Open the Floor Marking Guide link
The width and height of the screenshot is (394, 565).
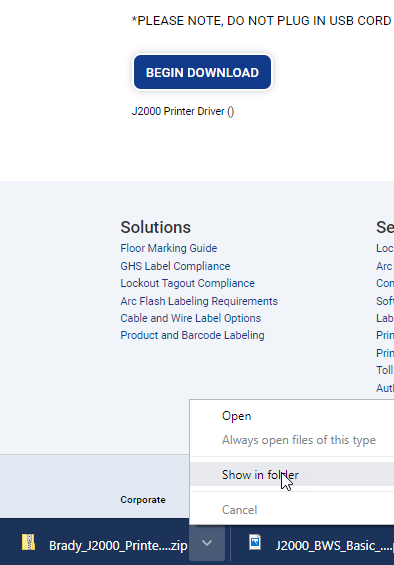pyautogui.click(x=169, y=248)
